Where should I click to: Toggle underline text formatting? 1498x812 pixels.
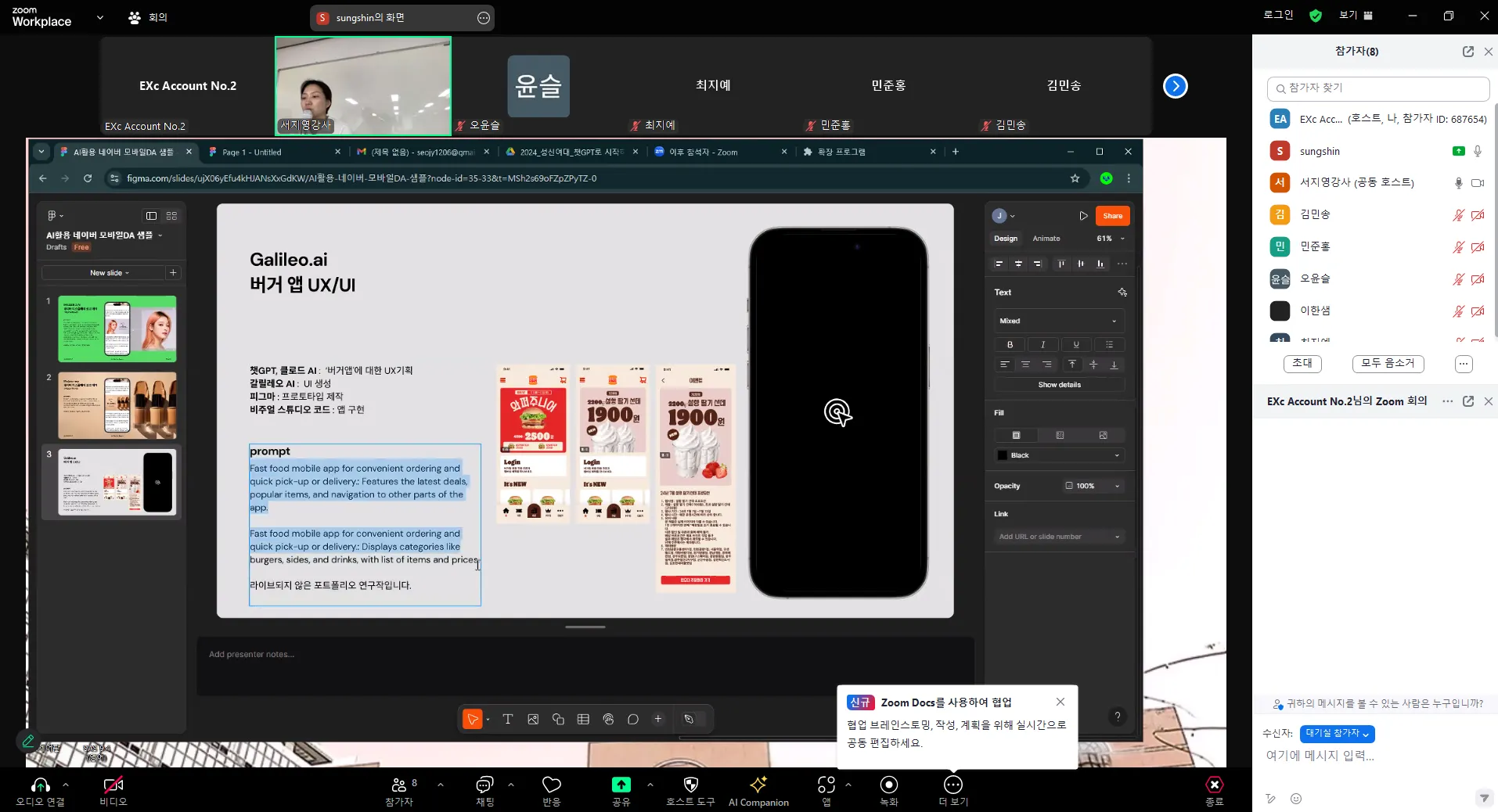coord(1076,344)
